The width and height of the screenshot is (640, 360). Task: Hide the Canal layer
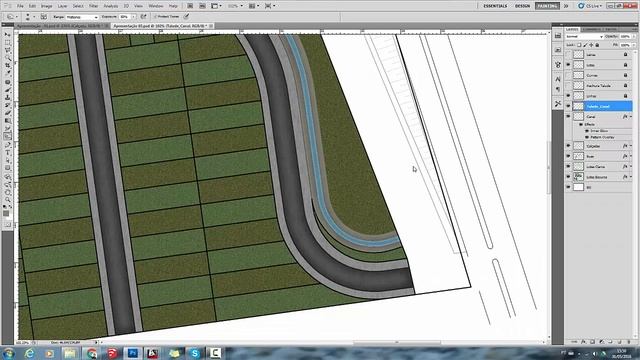(568, 116)
